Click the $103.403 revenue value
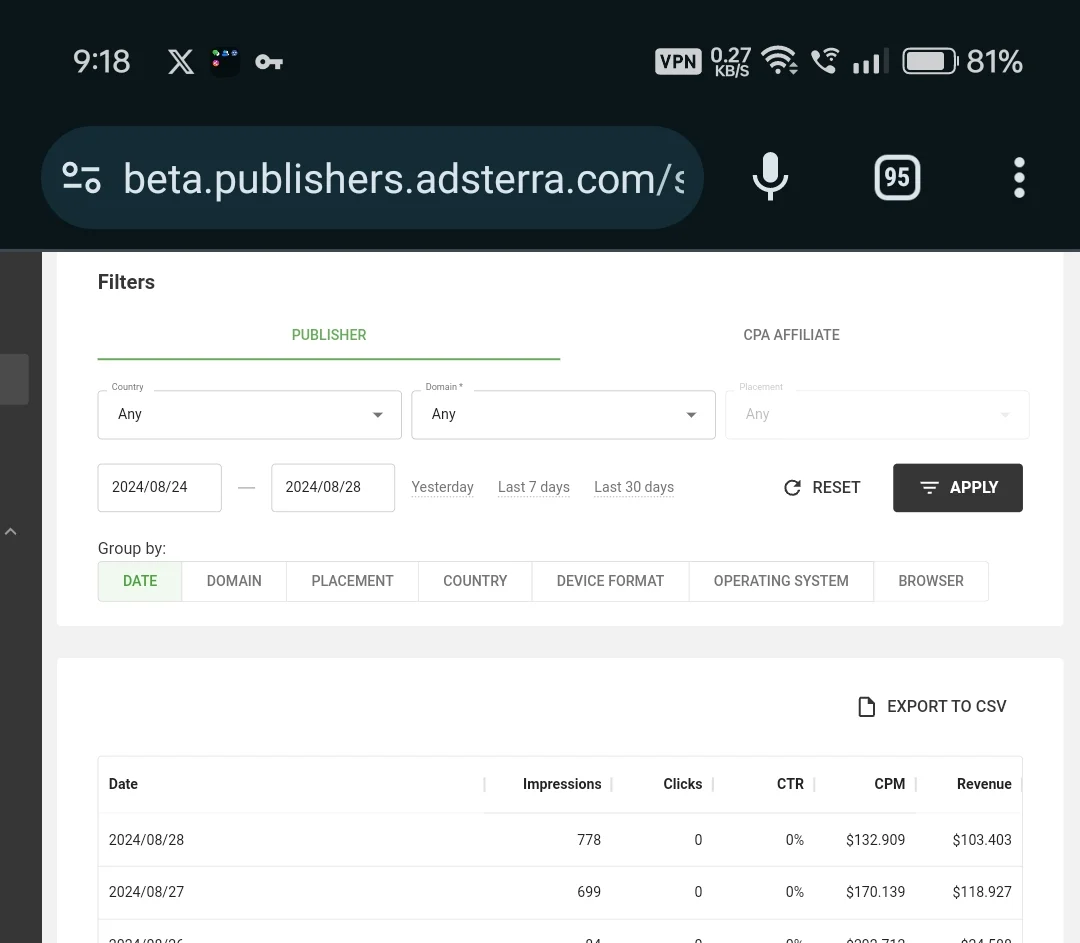This screenshot has height=943, width=1080. pyautogui.click(x=982, y=840)
